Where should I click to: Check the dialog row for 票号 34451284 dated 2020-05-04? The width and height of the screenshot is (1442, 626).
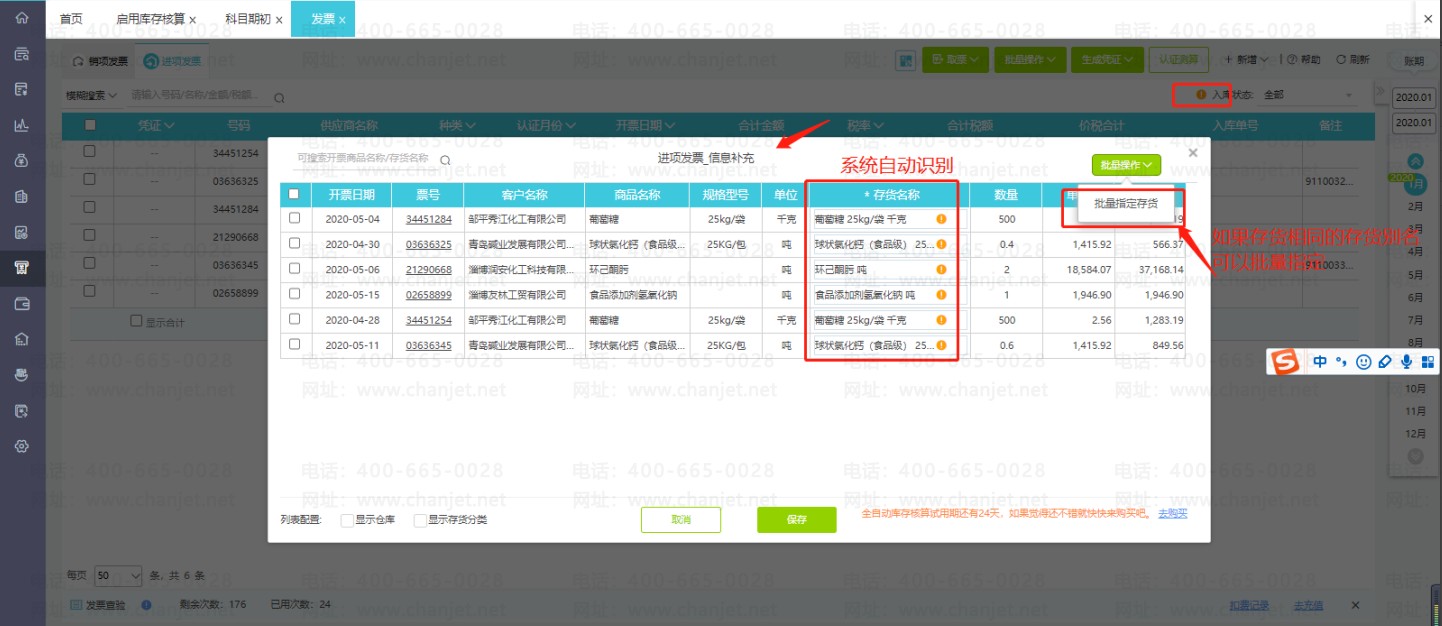293,219
